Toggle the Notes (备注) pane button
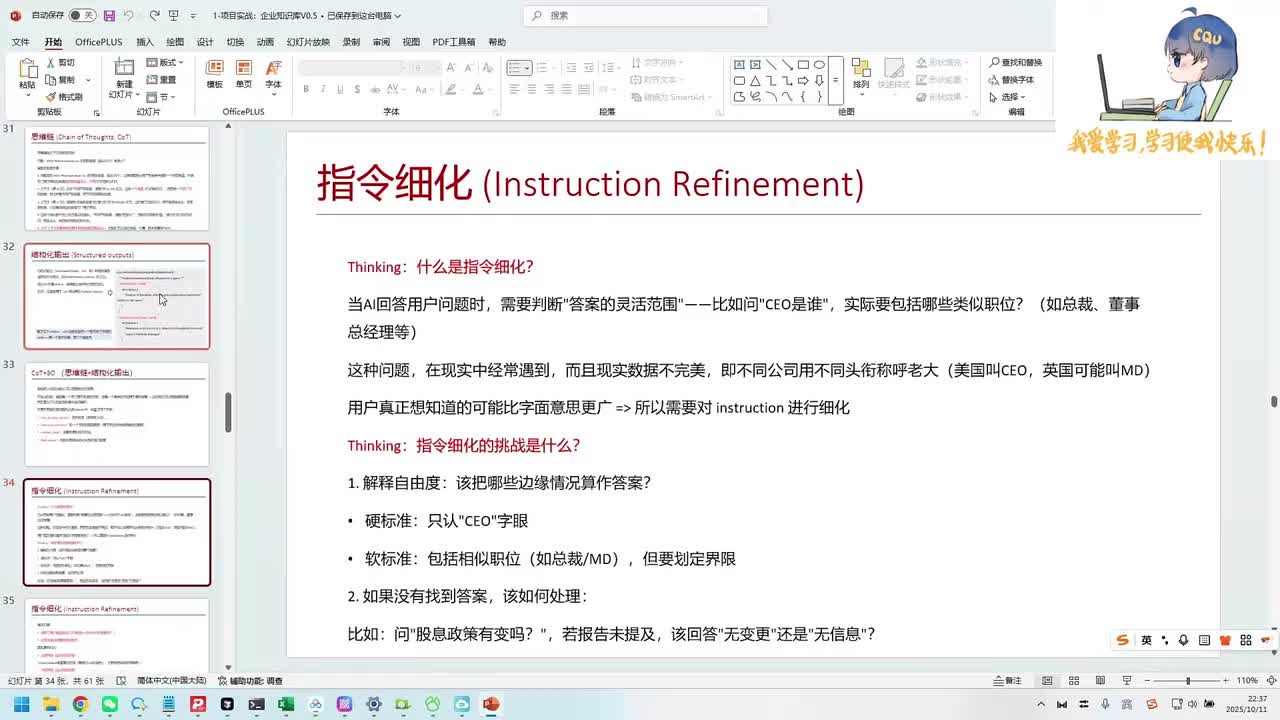This screenshot has height=720, width=1280. pos(1008,680)
